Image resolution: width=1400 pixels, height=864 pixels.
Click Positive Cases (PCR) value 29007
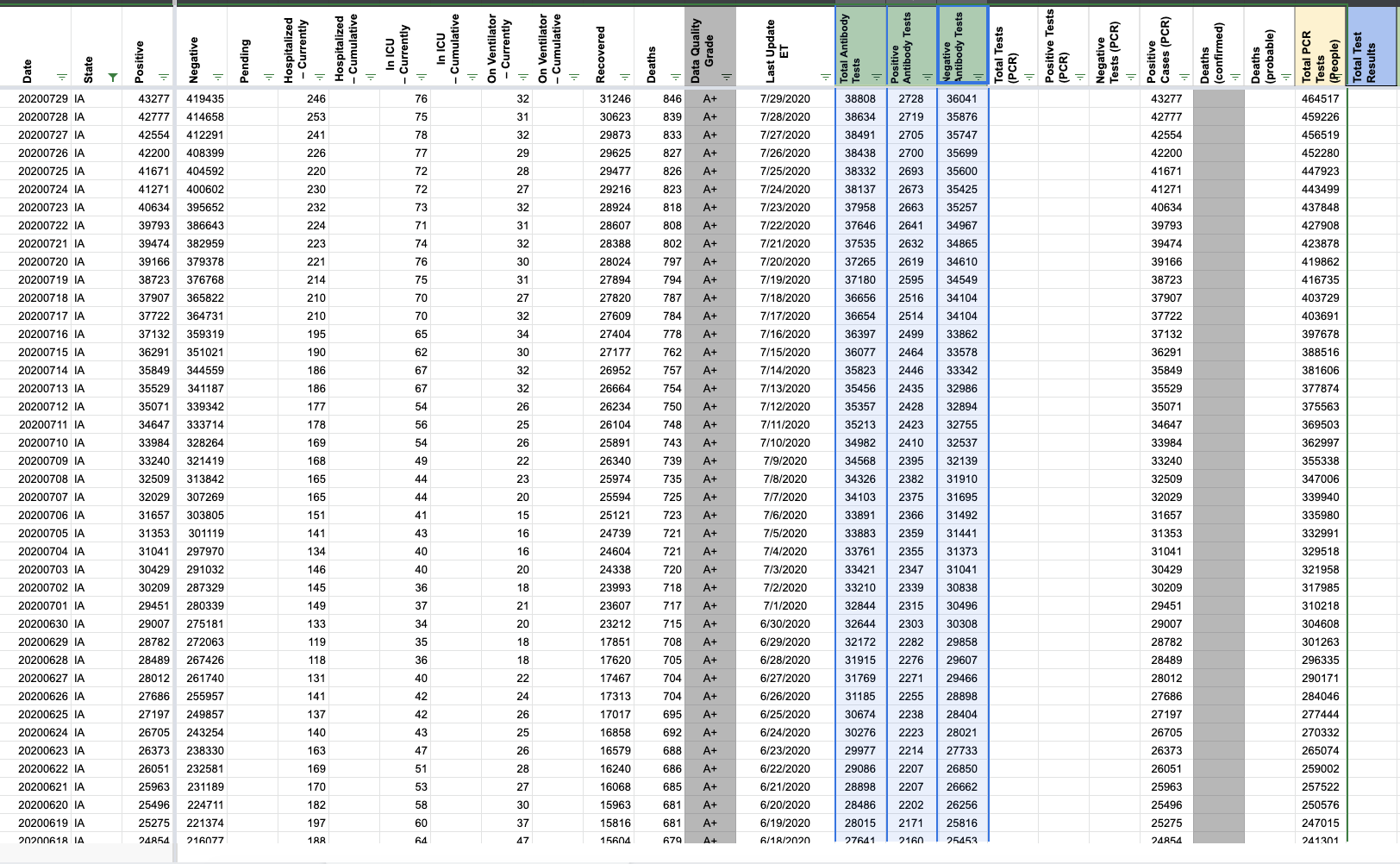click(1166, 624)
